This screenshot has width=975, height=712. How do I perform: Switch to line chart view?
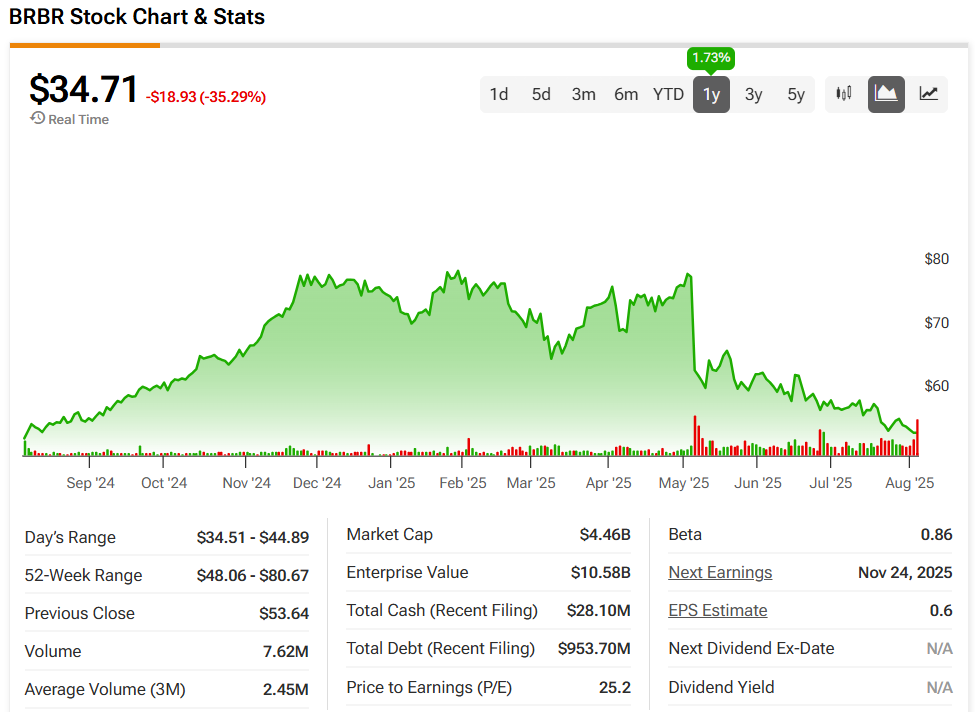929,94
